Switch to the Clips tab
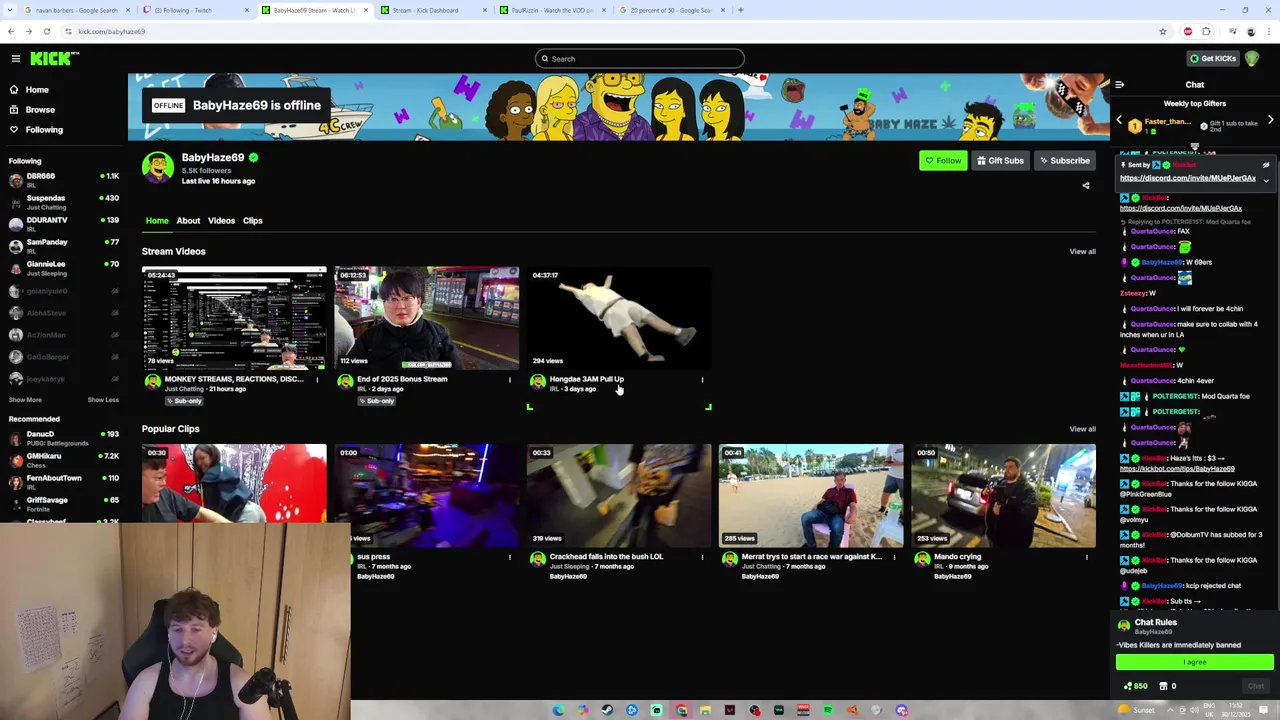 click(252, 221)
